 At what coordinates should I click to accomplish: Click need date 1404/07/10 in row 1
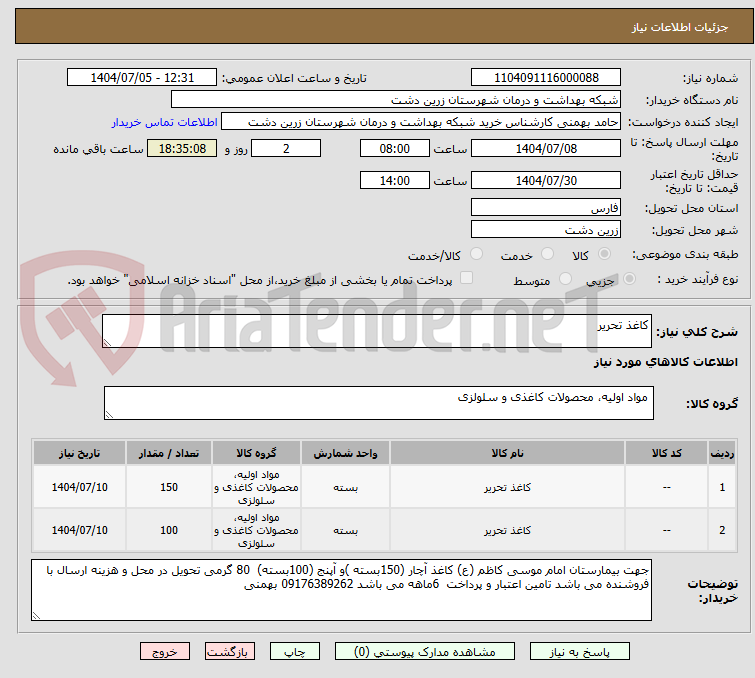click(79, 487)
